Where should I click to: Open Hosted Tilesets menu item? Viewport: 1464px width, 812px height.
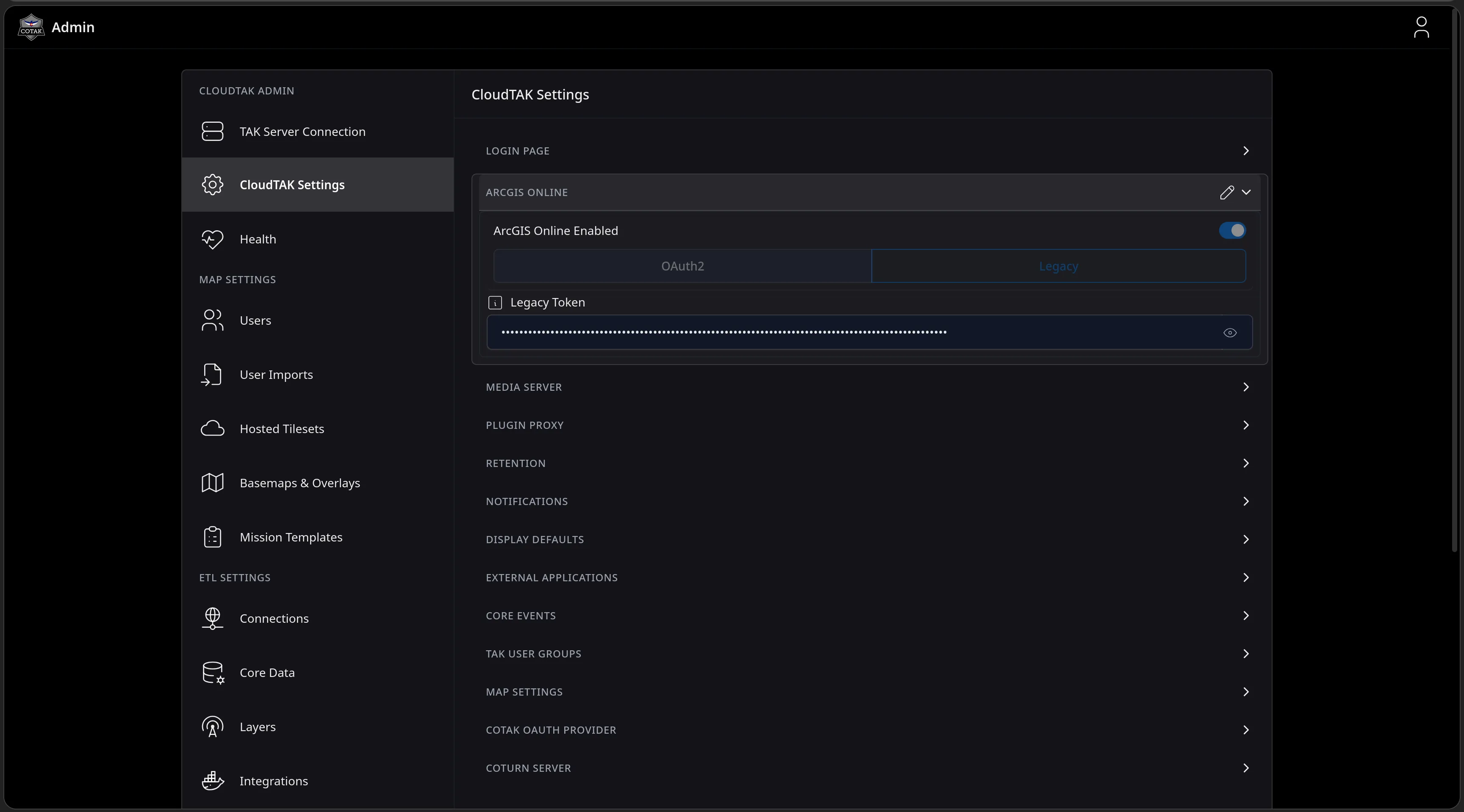coord(318,429)
